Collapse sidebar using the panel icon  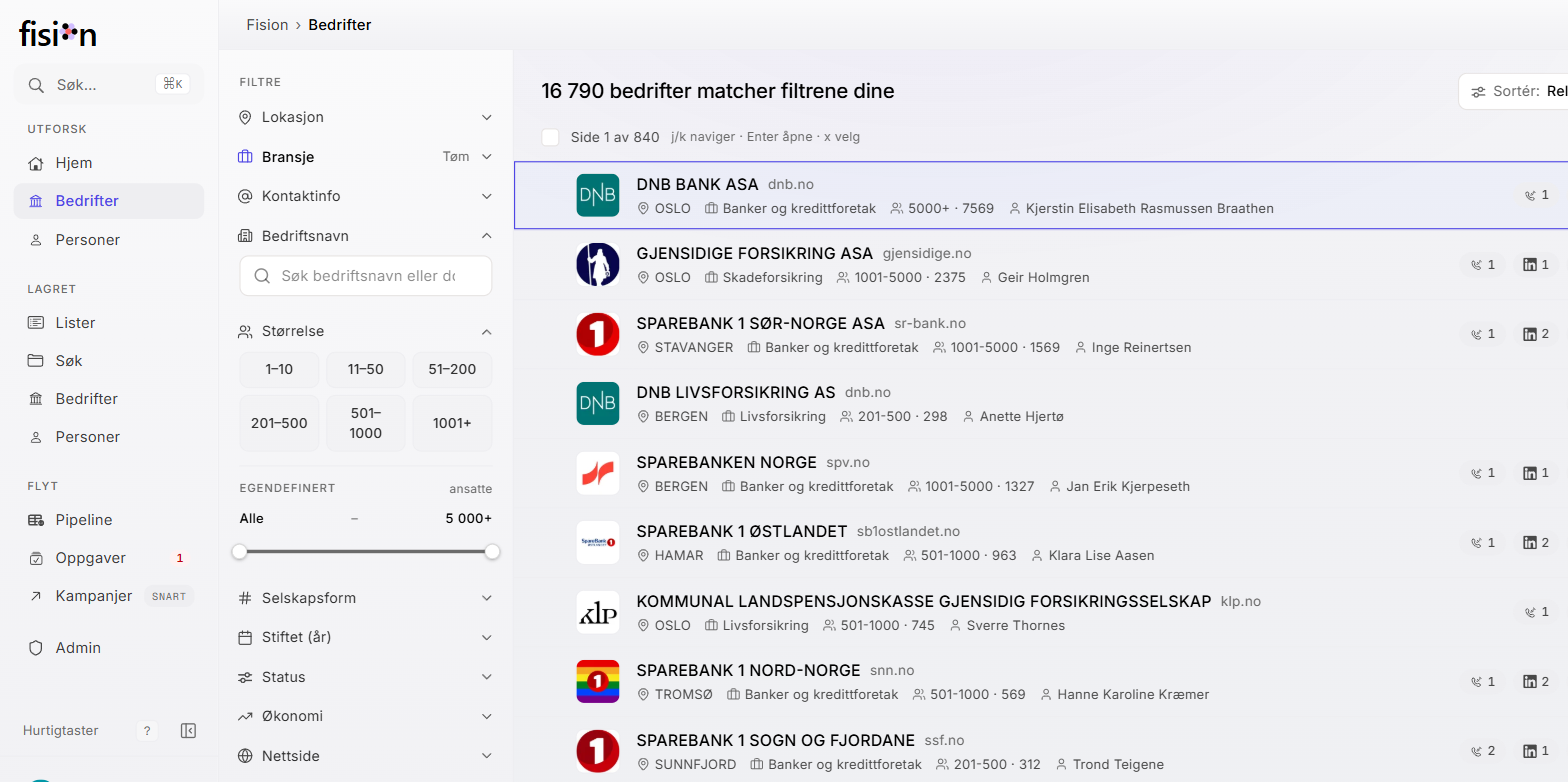(188, 731)
